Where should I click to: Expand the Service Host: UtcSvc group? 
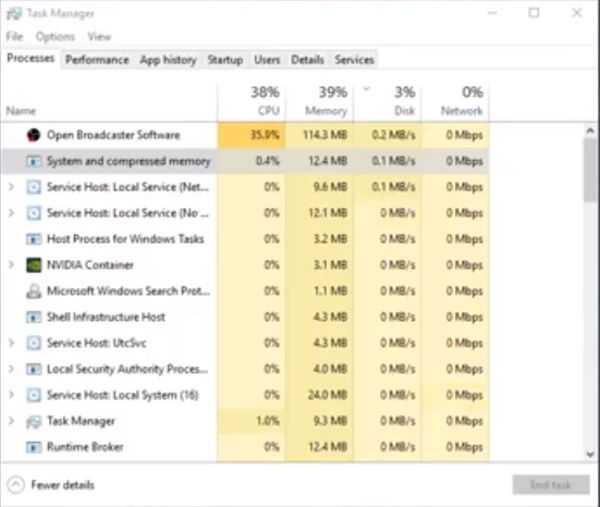11,343
